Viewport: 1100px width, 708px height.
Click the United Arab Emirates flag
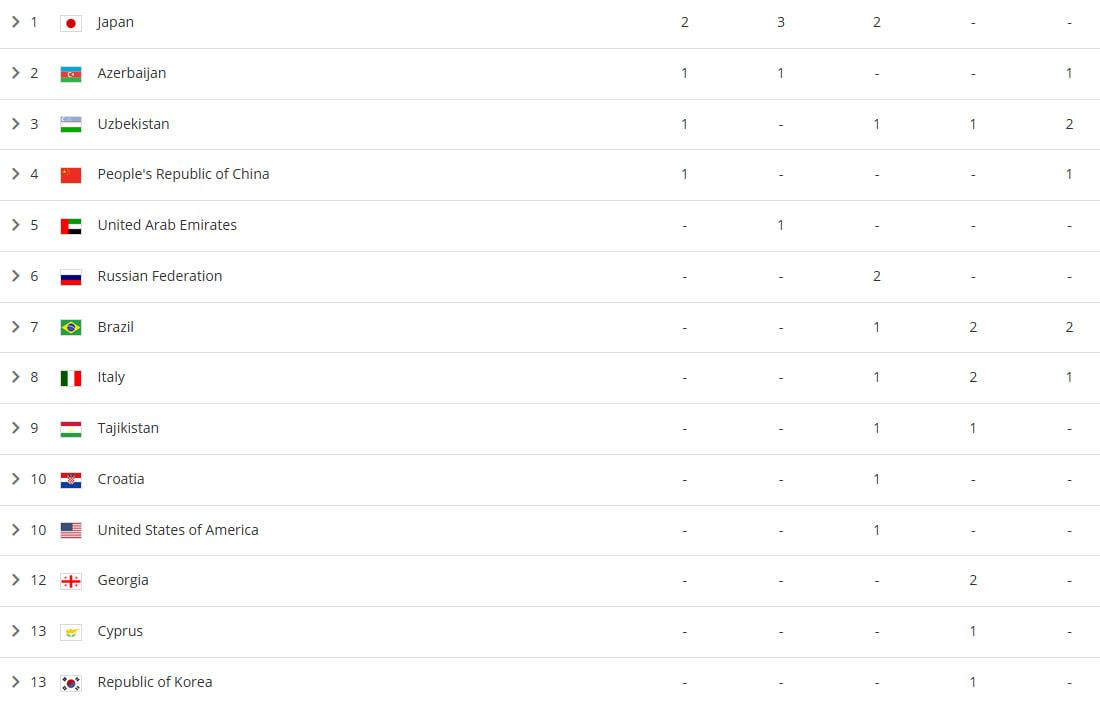coord(70,226)
